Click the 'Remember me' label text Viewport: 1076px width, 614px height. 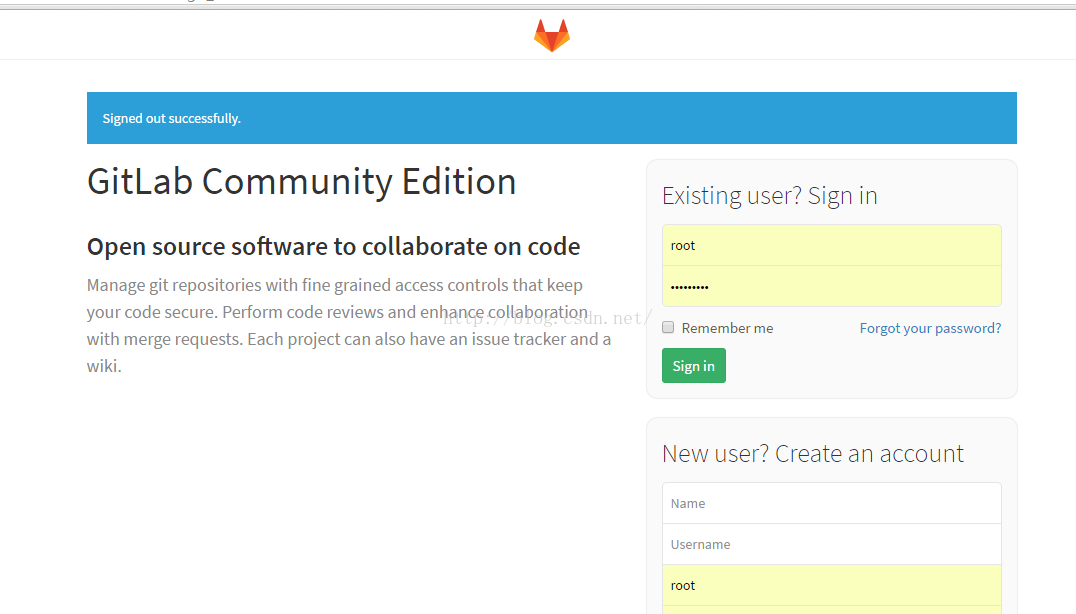[727, 328]
